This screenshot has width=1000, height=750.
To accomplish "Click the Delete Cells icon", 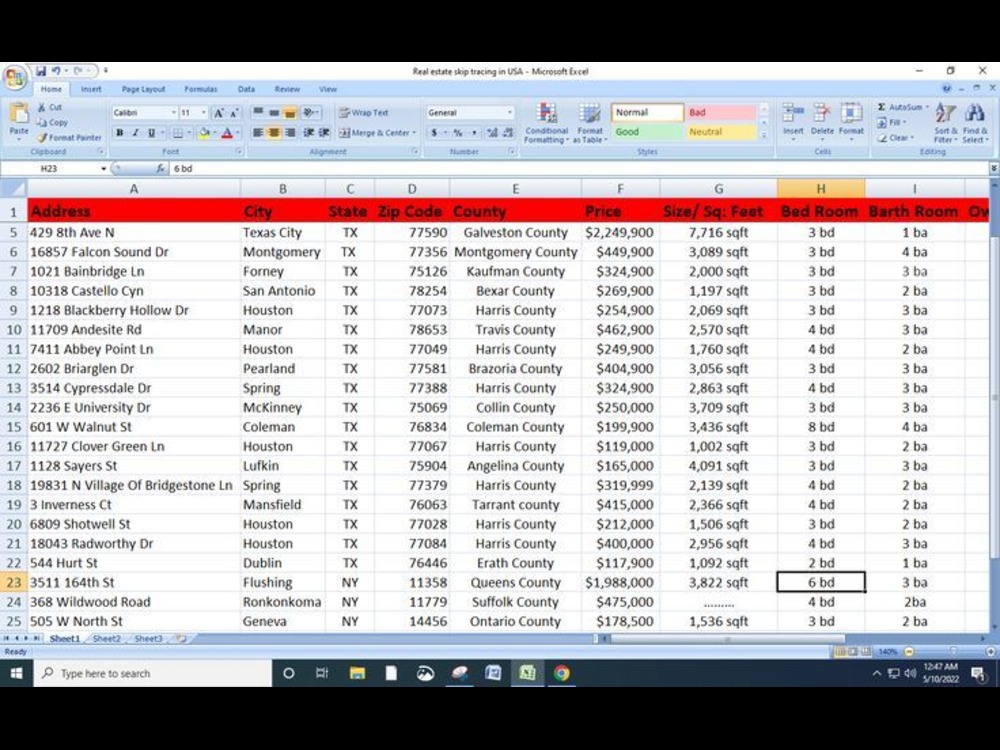I will (x=821, y=113).
